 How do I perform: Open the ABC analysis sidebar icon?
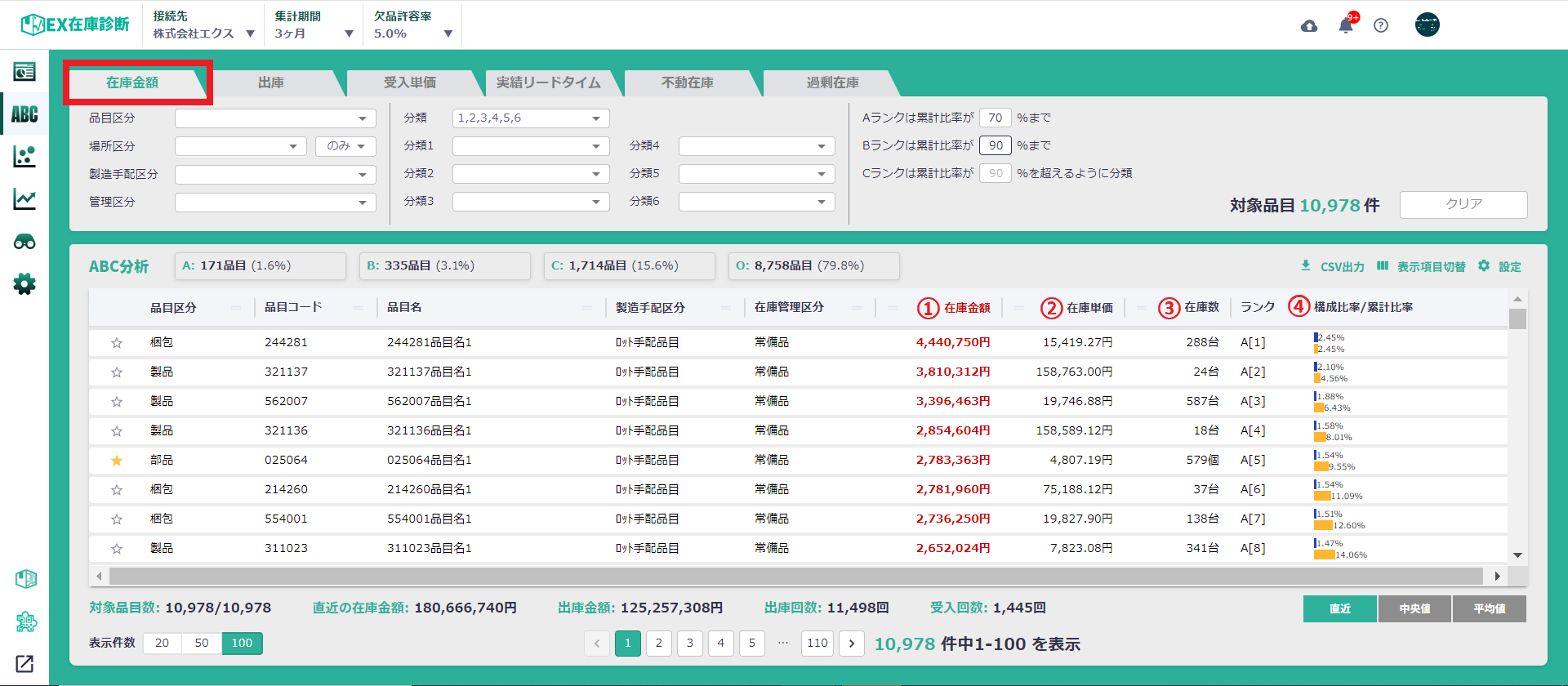click(x=24, y=114)
